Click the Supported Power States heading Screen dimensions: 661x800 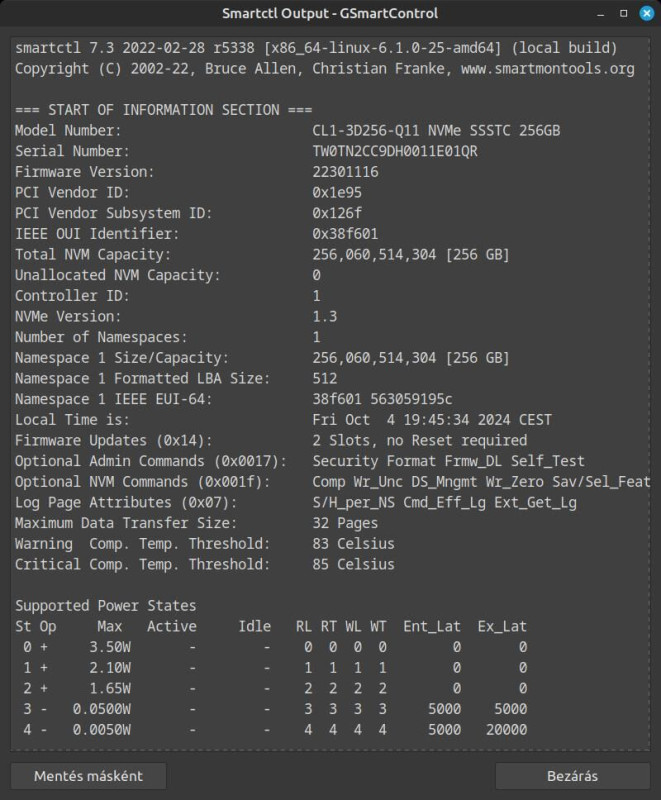pos(106,606)
